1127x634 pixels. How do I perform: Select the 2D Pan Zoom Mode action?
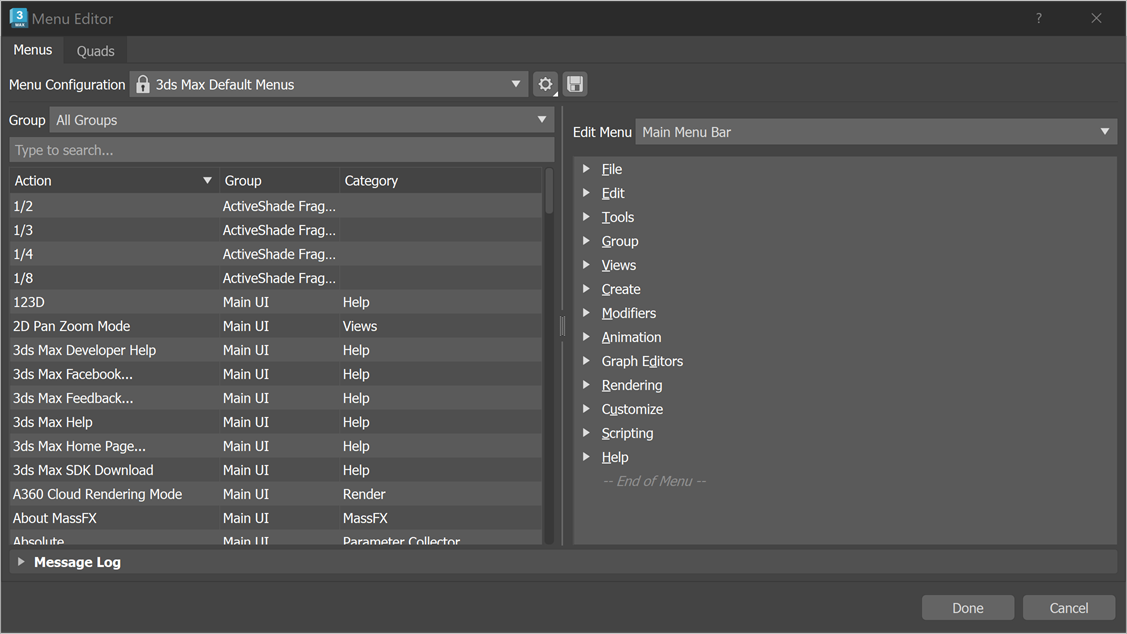72,326
